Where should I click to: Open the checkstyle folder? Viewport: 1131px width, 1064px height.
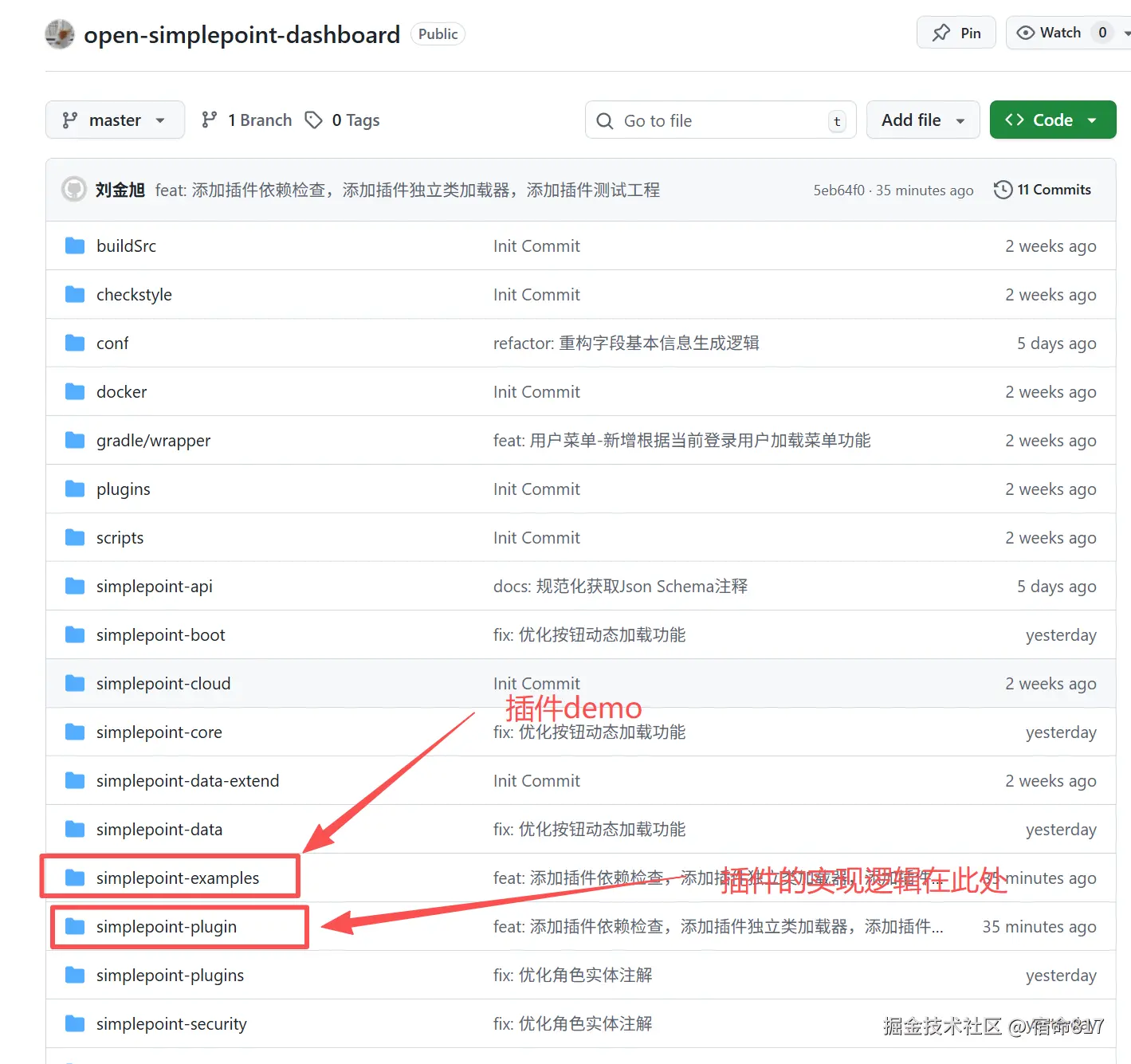coord(134,294)
